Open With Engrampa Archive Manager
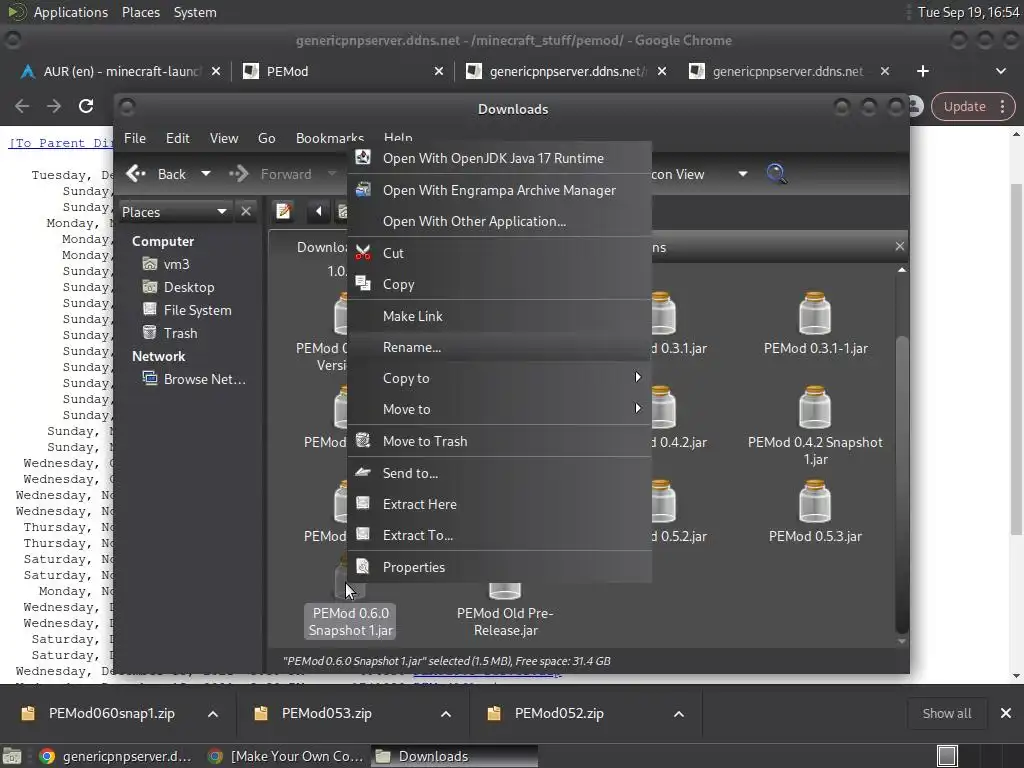Viewport: 1024px width, 768px height. coord(500,190)
